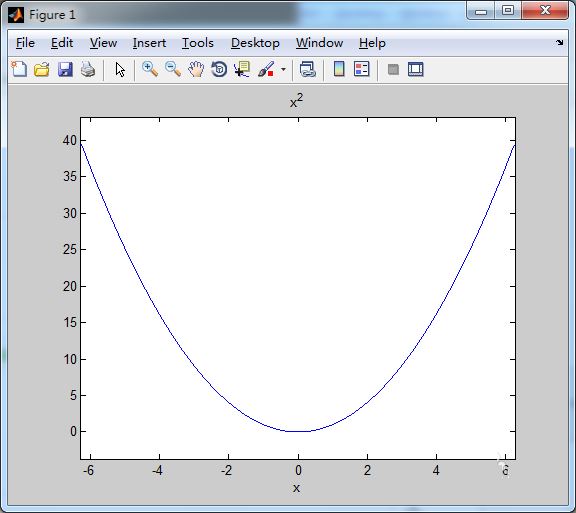The image size is (576, 513).
Task: Enable the Pan hand tool
Action: (196, 69)
